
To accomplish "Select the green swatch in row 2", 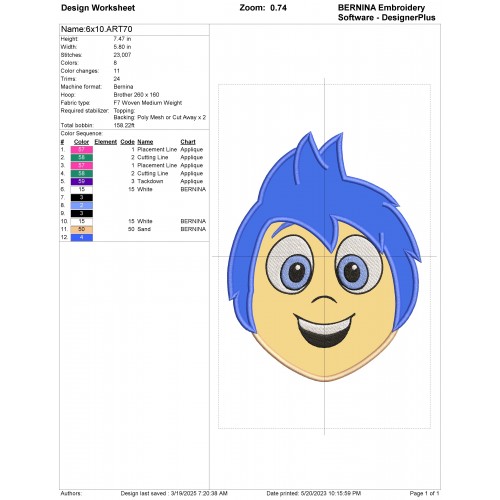I will pyautogui.click(x=81, y=157).
